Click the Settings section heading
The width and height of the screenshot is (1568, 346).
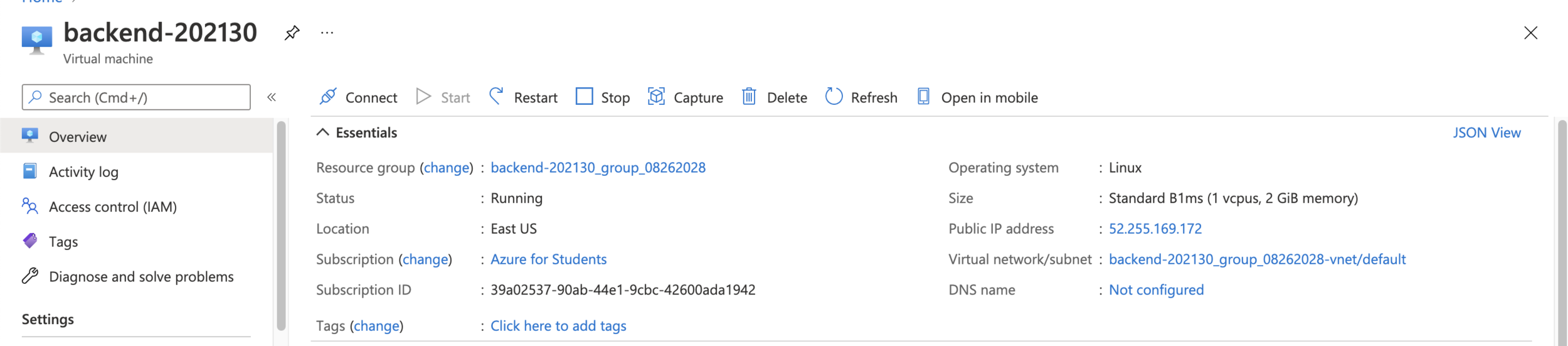coord(48,319)
